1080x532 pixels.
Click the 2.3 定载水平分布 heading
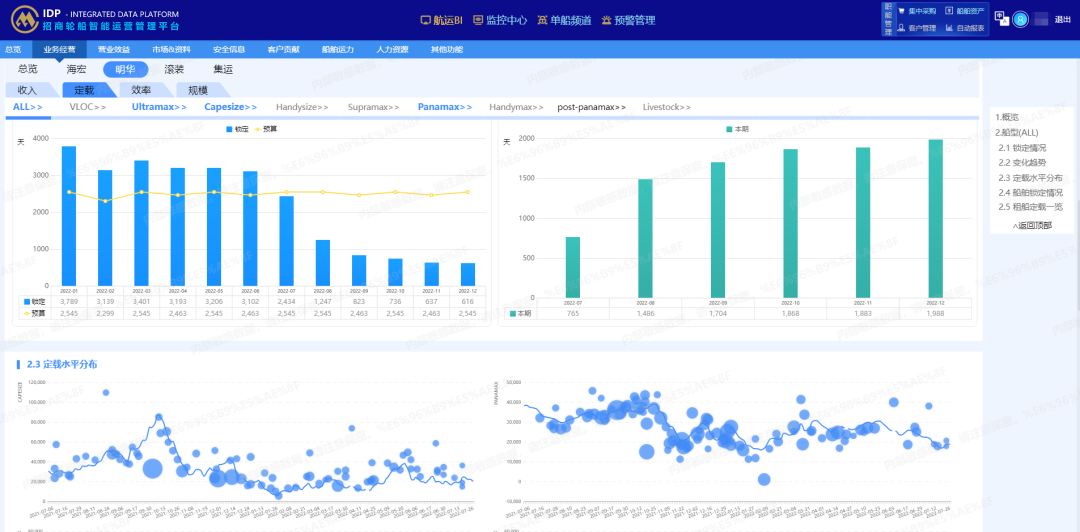[x=61, y=364]
